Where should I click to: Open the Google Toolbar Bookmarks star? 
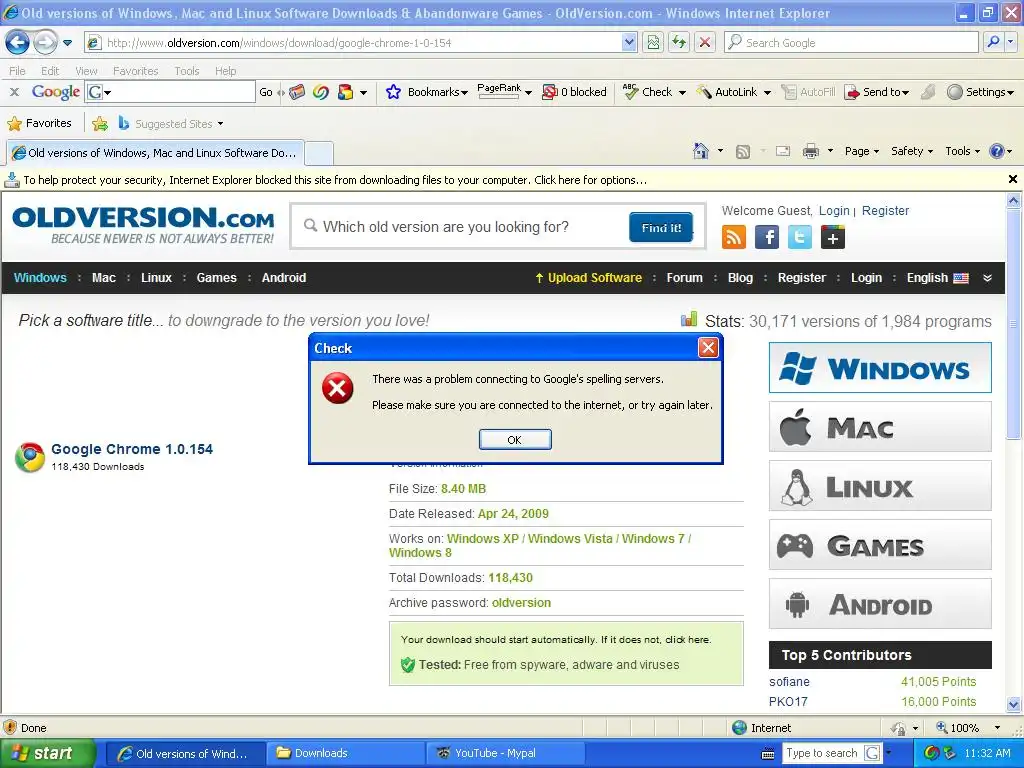[393, 92]
